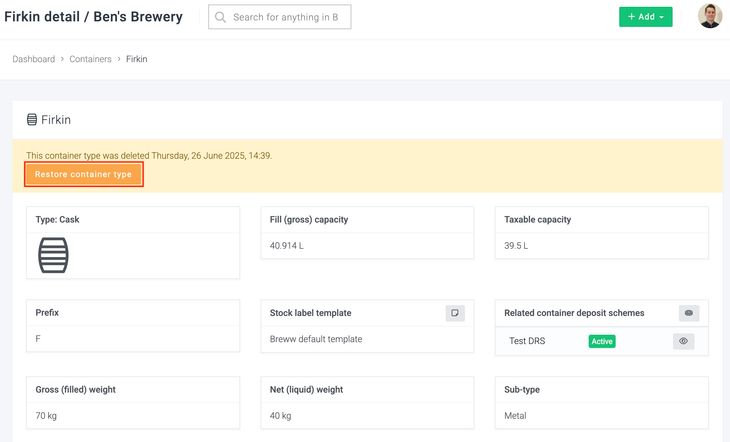Image resolution: width=730 pixels, height=442 pixels.
Task: Click the small barrel icon beside Firkin heading
Action: tap(32, 120)
